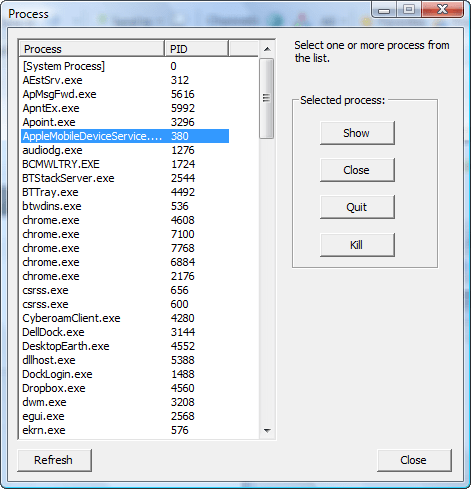Kill the selected process
Screen dimensions: 471x489
pyautogui.click(x=357, y=245)
